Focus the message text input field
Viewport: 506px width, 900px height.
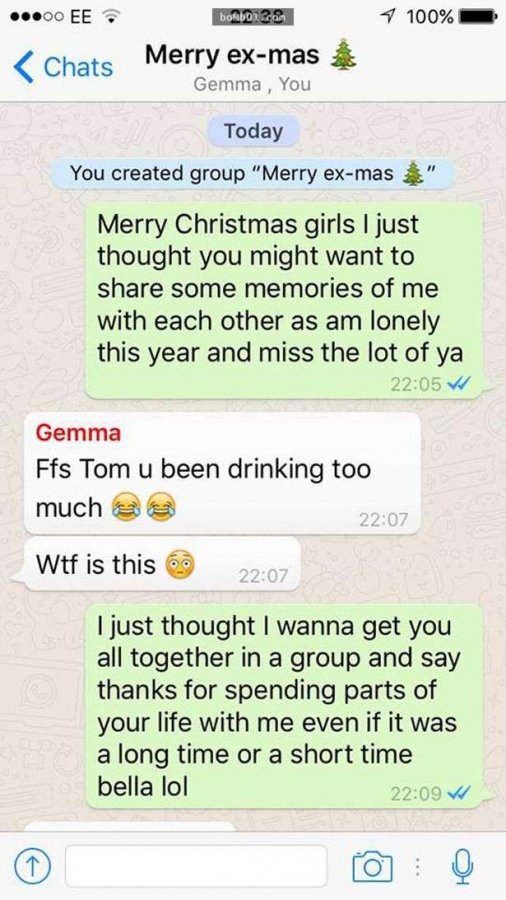196,866
